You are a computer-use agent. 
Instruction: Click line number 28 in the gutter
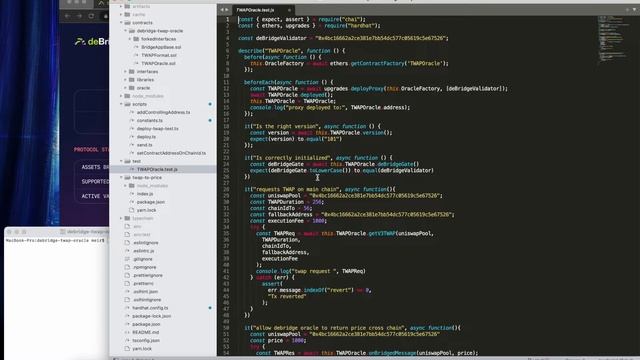coord(226,189)
